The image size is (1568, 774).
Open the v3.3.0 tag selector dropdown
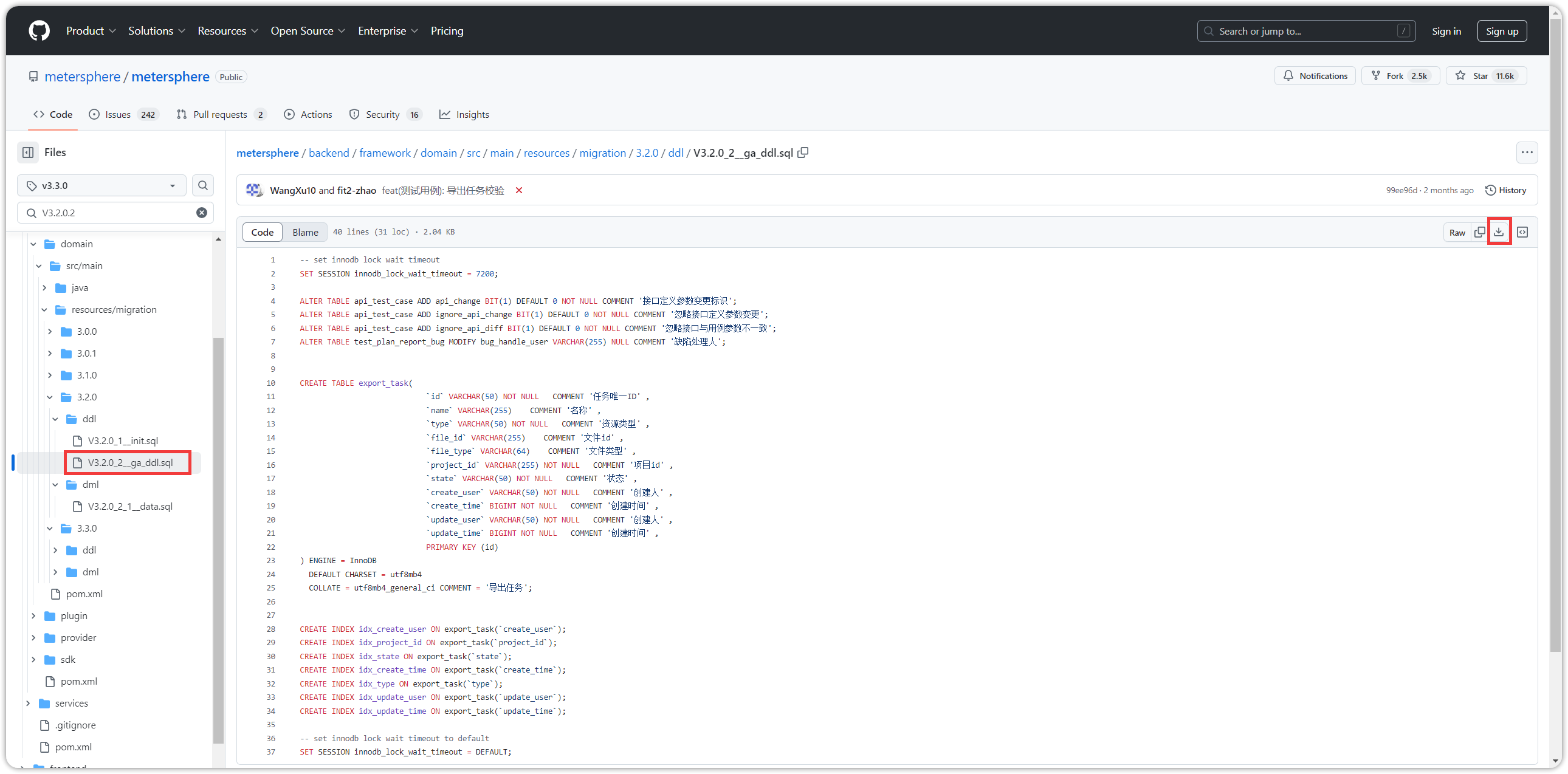click(101, 185)
